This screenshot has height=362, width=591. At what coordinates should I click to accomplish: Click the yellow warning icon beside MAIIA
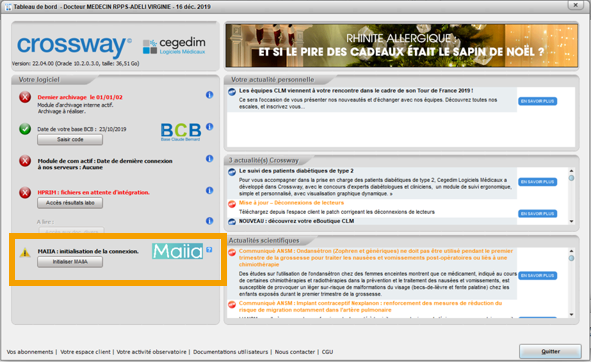pyautogui.click(x=25, y=252)
